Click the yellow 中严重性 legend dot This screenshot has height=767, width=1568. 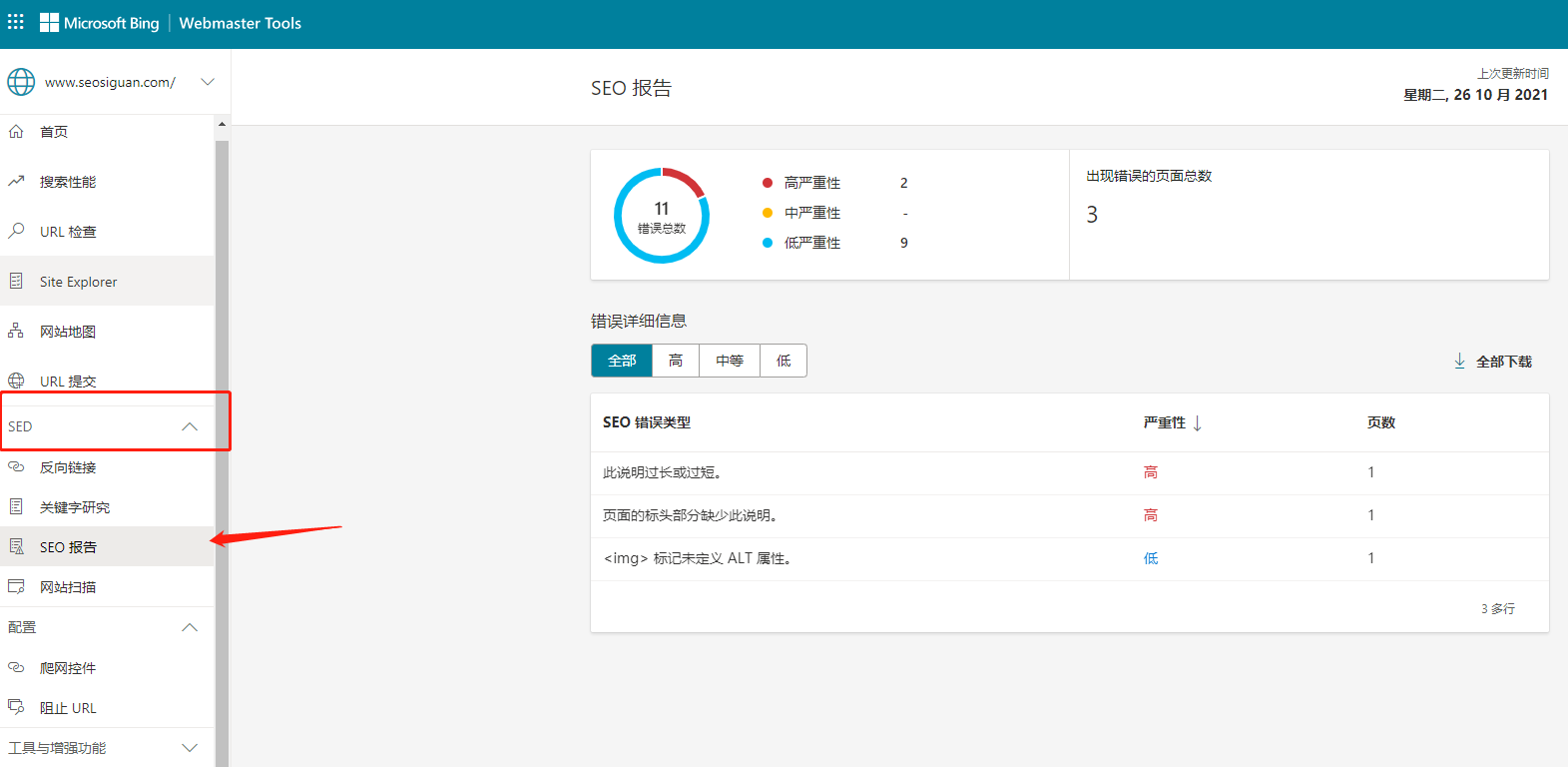768,213
